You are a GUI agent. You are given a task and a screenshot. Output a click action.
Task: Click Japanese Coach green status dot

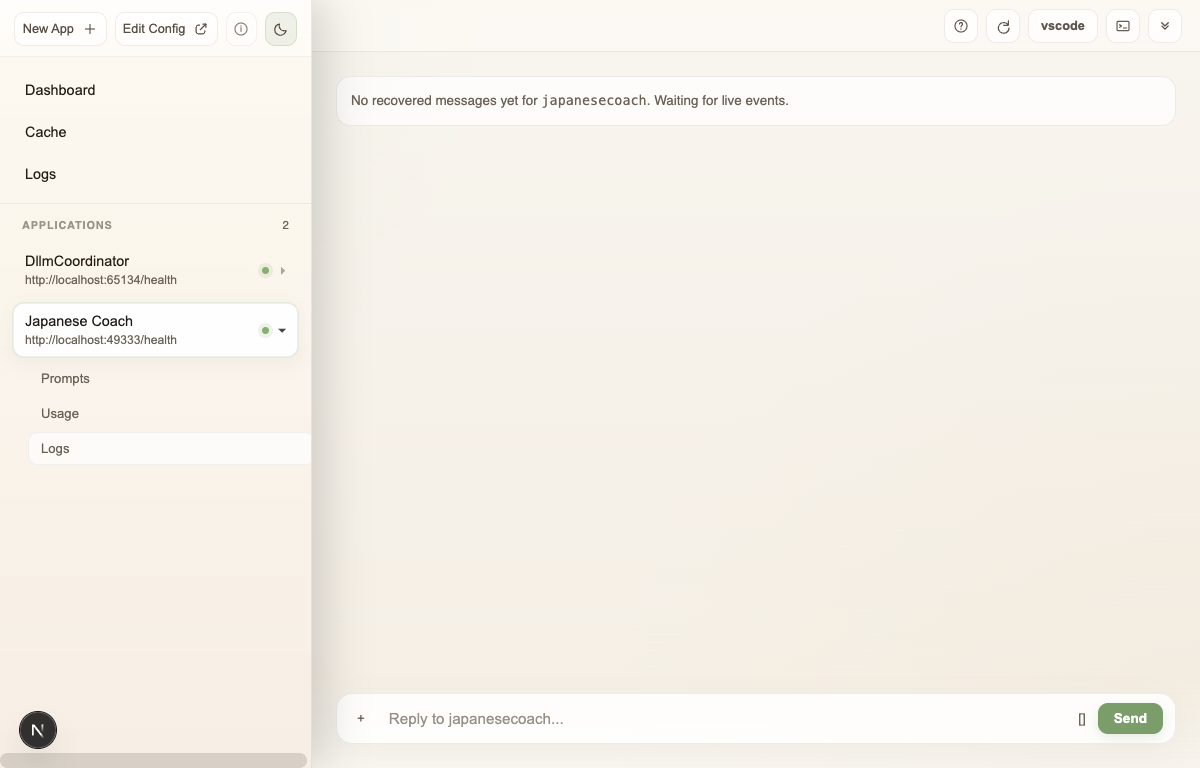pyautogui.click(x=265, y=330)
